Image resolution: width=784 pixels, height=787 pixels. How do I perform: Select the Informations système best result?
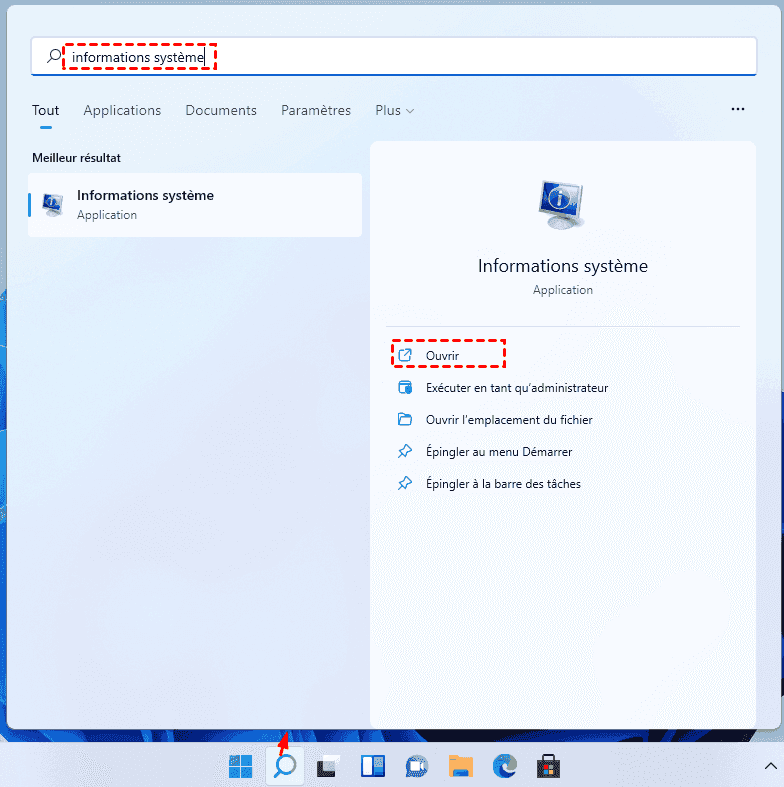click(x=195, y=205)
